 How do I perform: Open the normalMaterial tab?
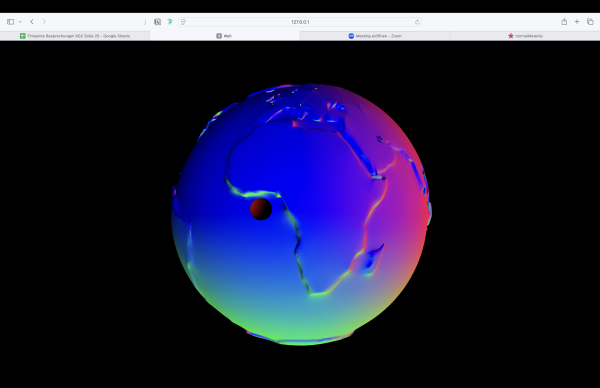[x=525, y=36]
